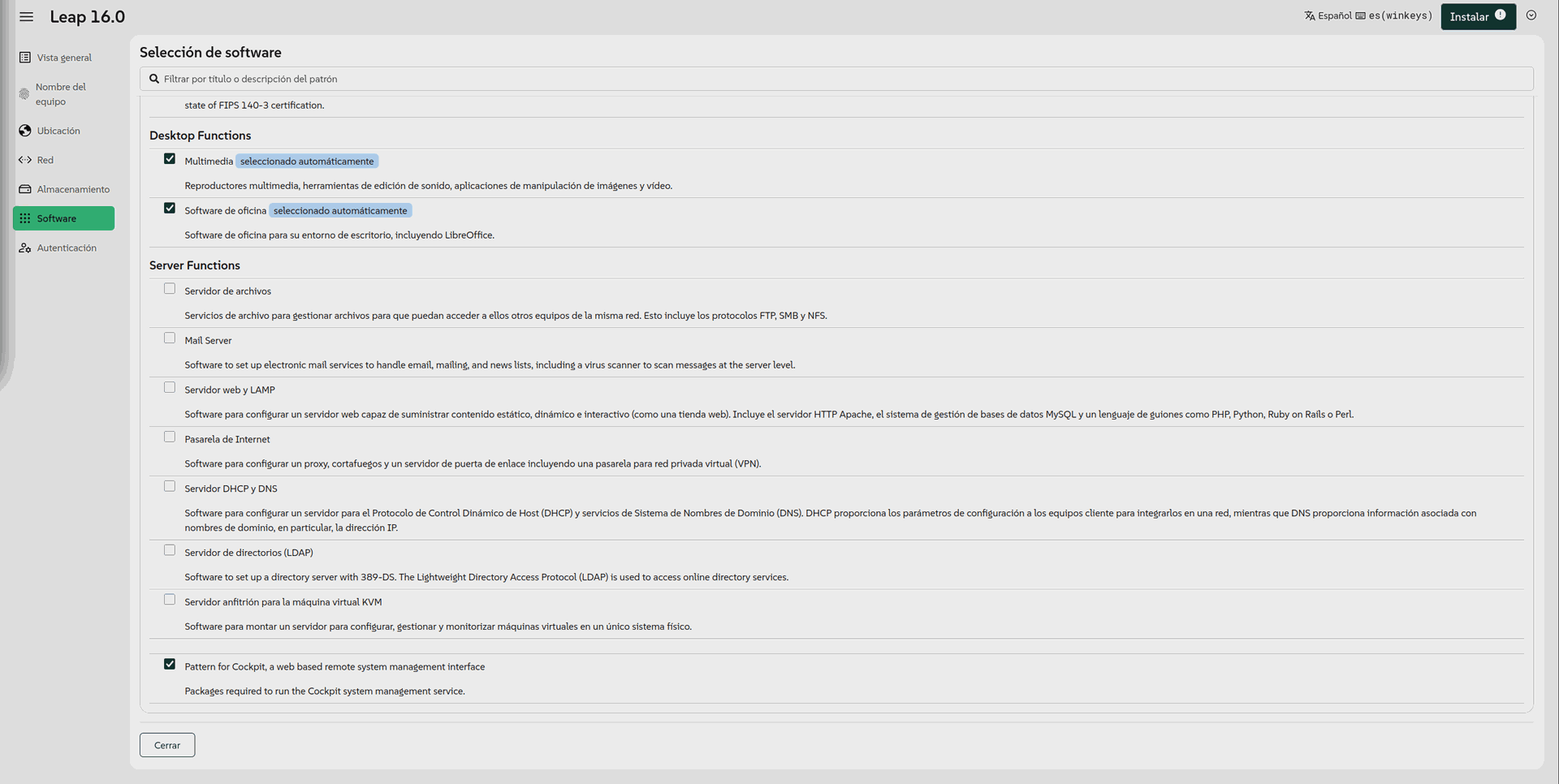Image resolution: width=1559 pixels, height=784 pixels.
Task: Click the Ubicación globe icon
Action: click(x=25, y=131)
